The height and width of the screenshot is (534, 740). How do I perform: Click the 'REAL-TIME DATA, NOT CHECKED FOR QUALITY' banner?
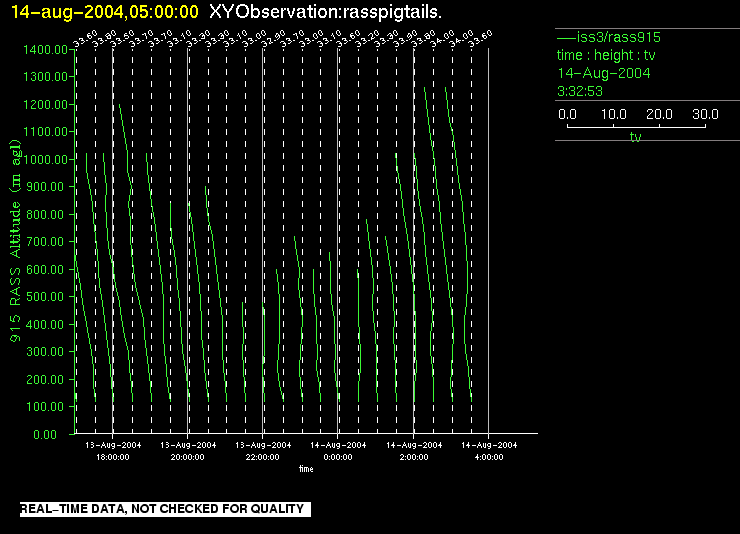click(162, 510)
